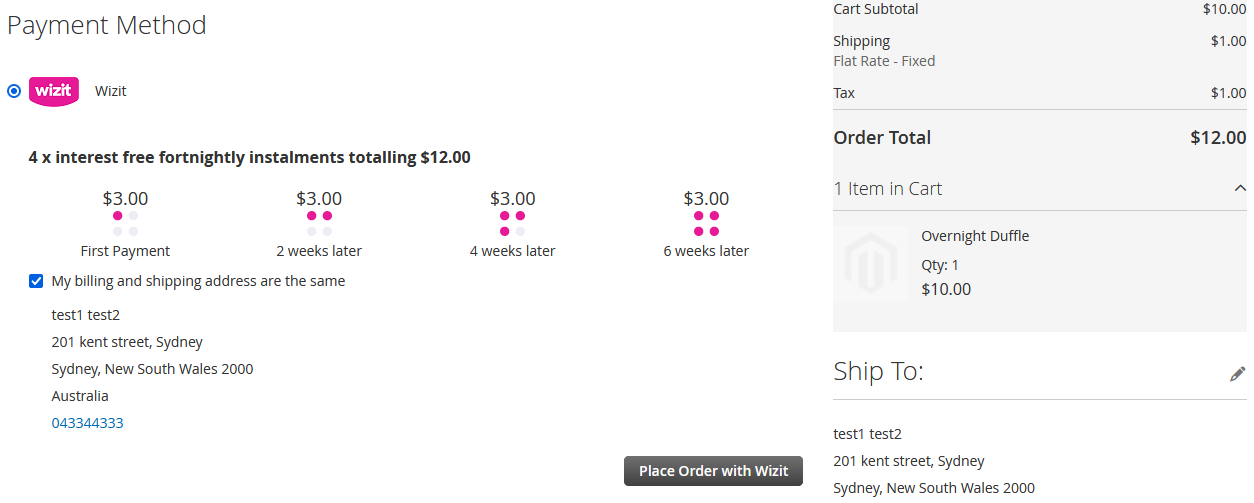
Task: Click the collapse chevron next to Item in Cart
Action: tap(1240, 188)
